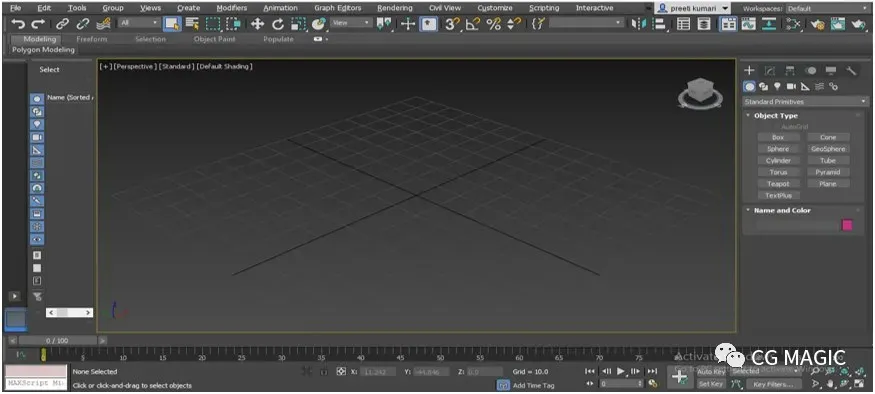The width and height of the screenshot is (875, 394).
Task: Open the Modifiers menu
Action: point(232,8)
